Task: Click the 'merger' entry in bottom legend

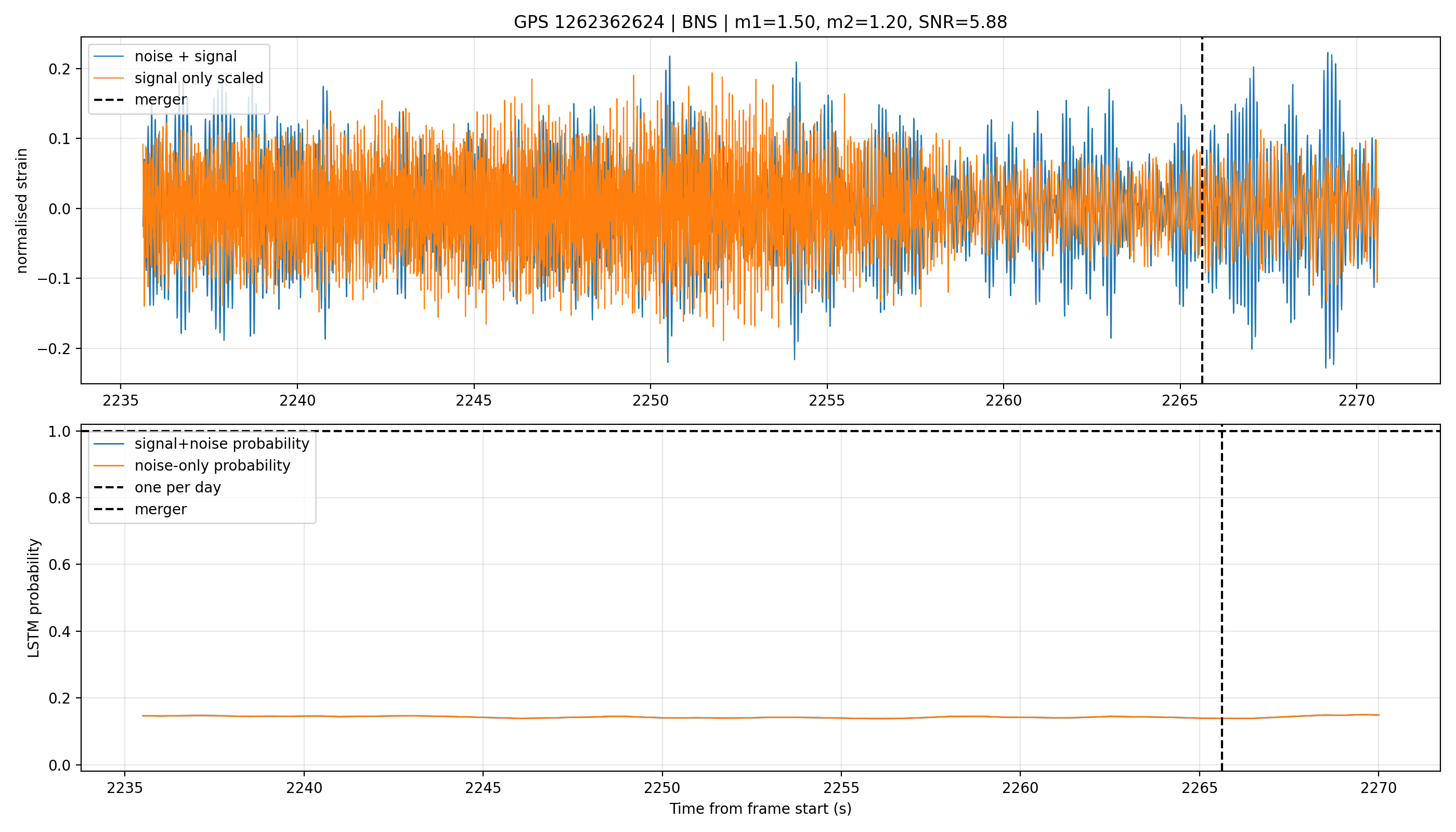Action: [x=161, y=509]
